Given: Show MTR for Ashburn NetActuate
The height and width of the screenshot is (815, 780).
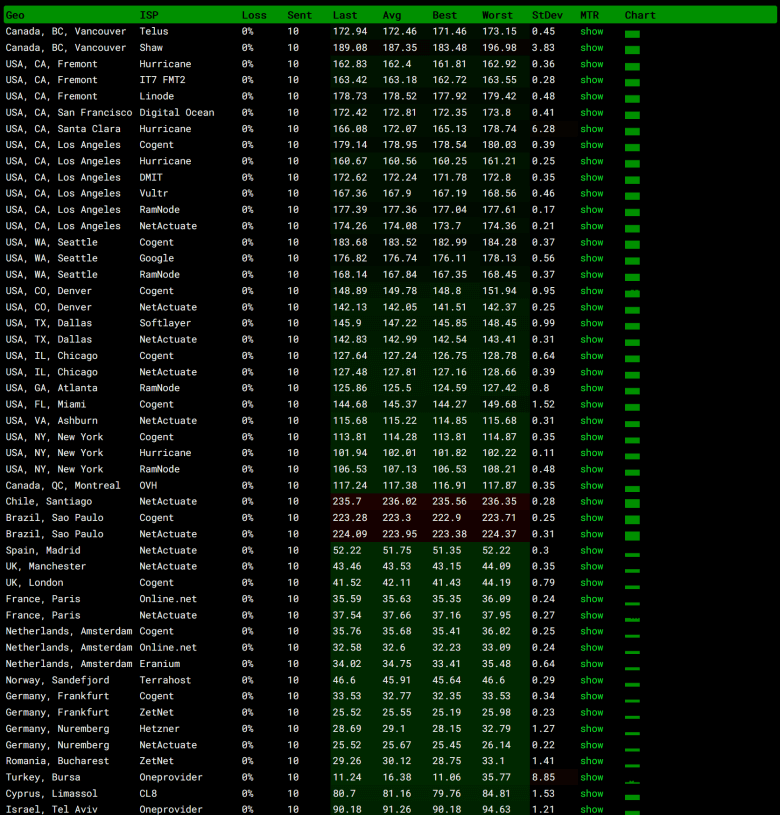Looking at the screenshot, I should [591, 420].
